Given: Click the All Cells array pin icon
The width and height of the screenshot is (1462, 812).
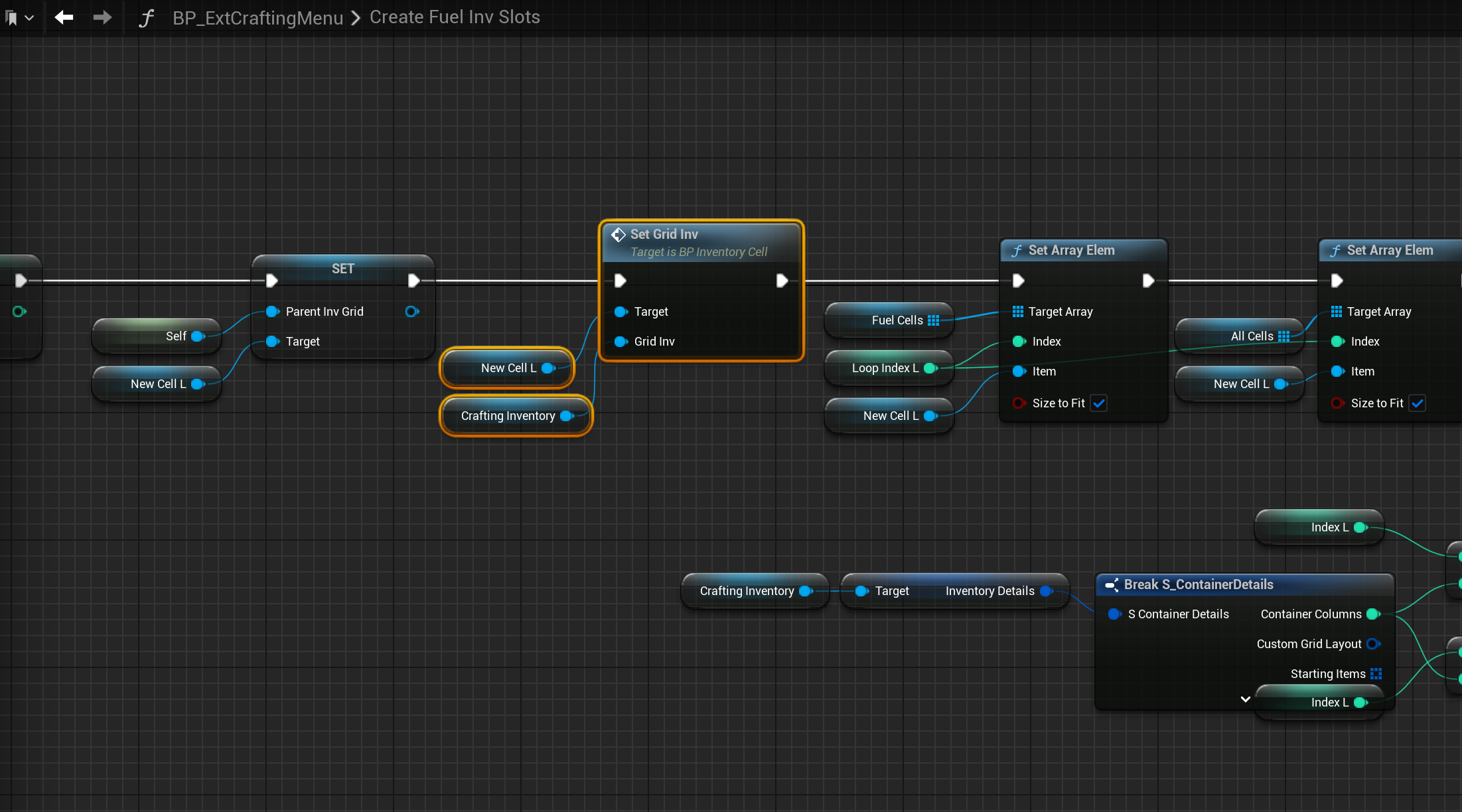Looking at the screenshot, I should (1284, 336).
